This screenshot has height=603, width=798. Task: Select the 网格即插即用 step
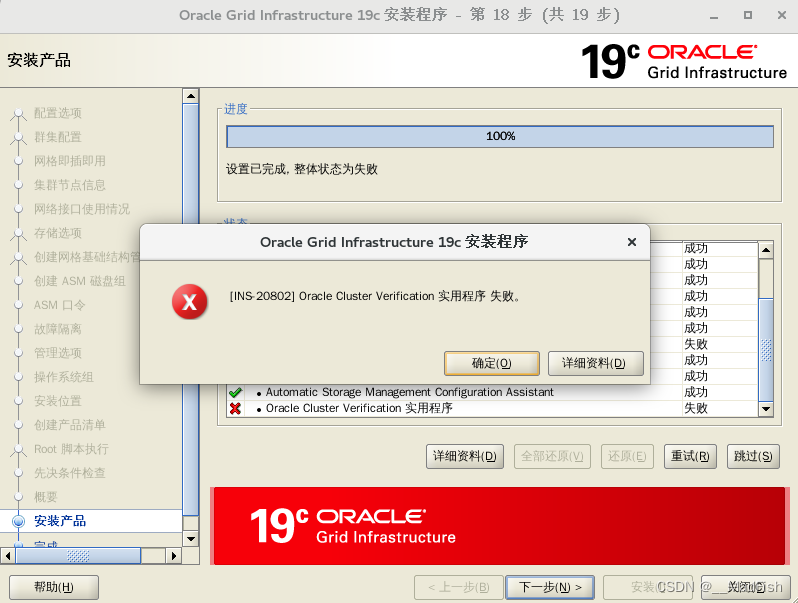pyautogui.click(x=70, y=161)
